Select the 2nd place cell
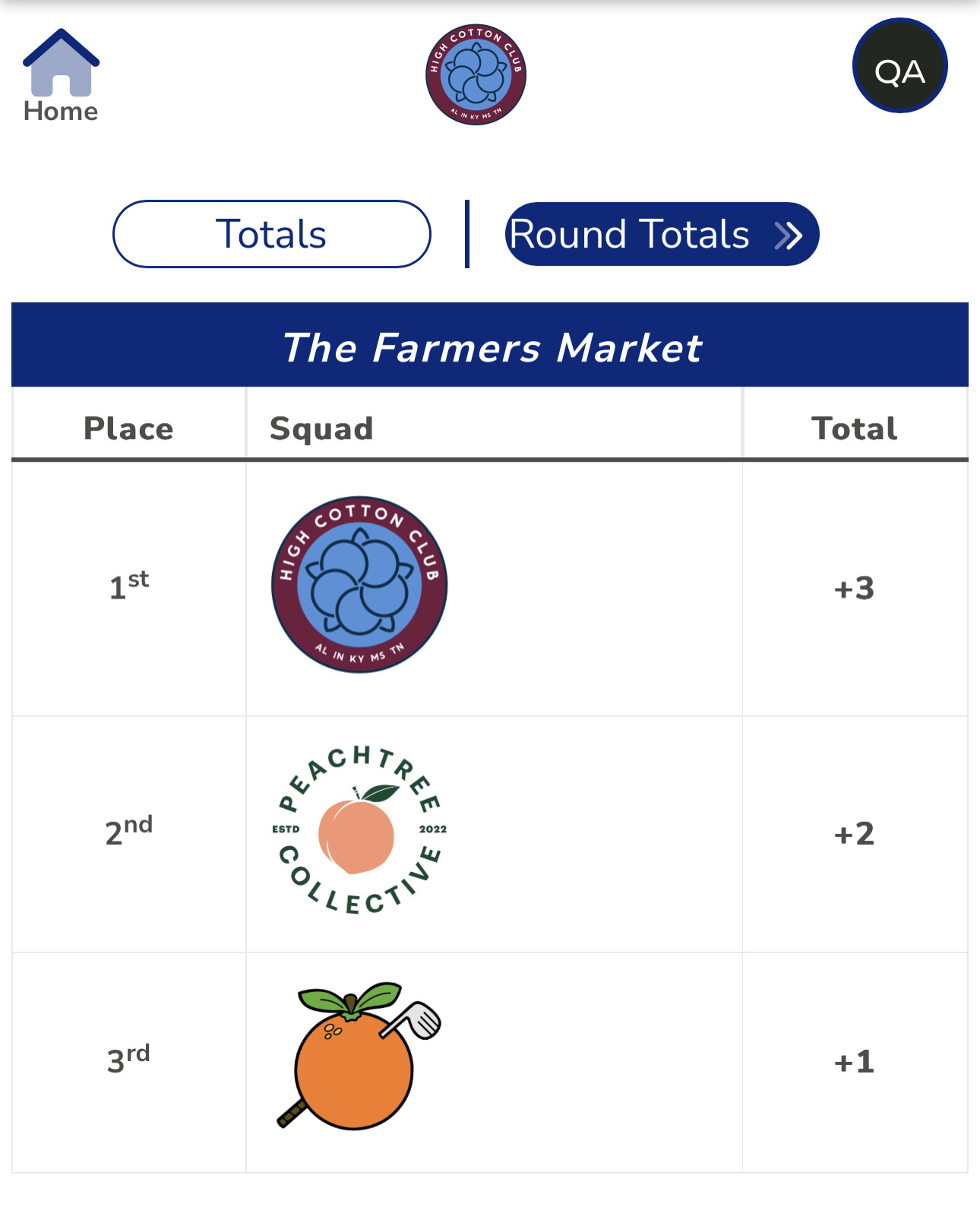Screen dimensions: 980x1210 (x=128, y=831)
